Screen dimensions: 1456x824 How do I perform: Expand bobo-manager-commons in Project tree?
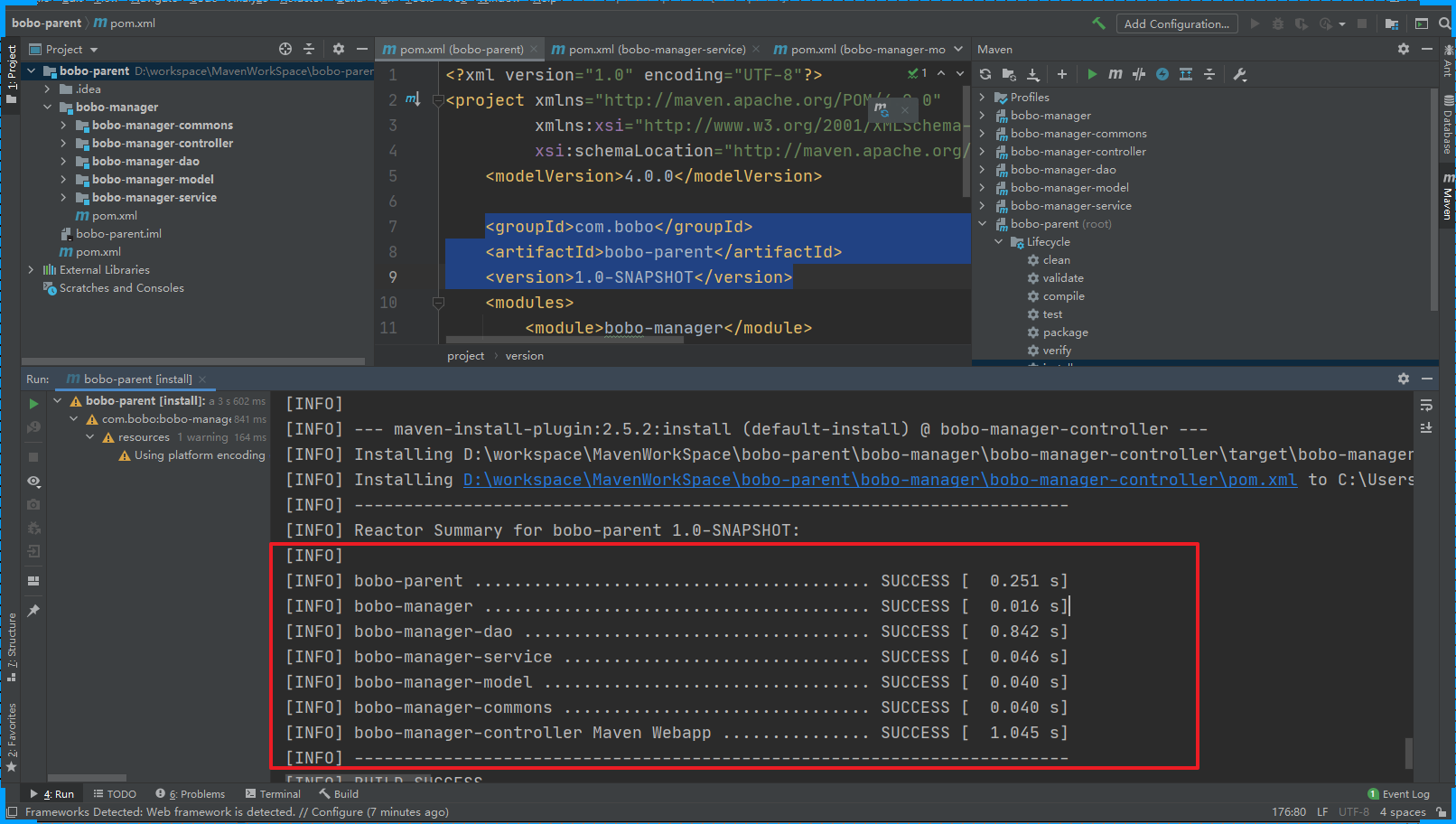63,125
